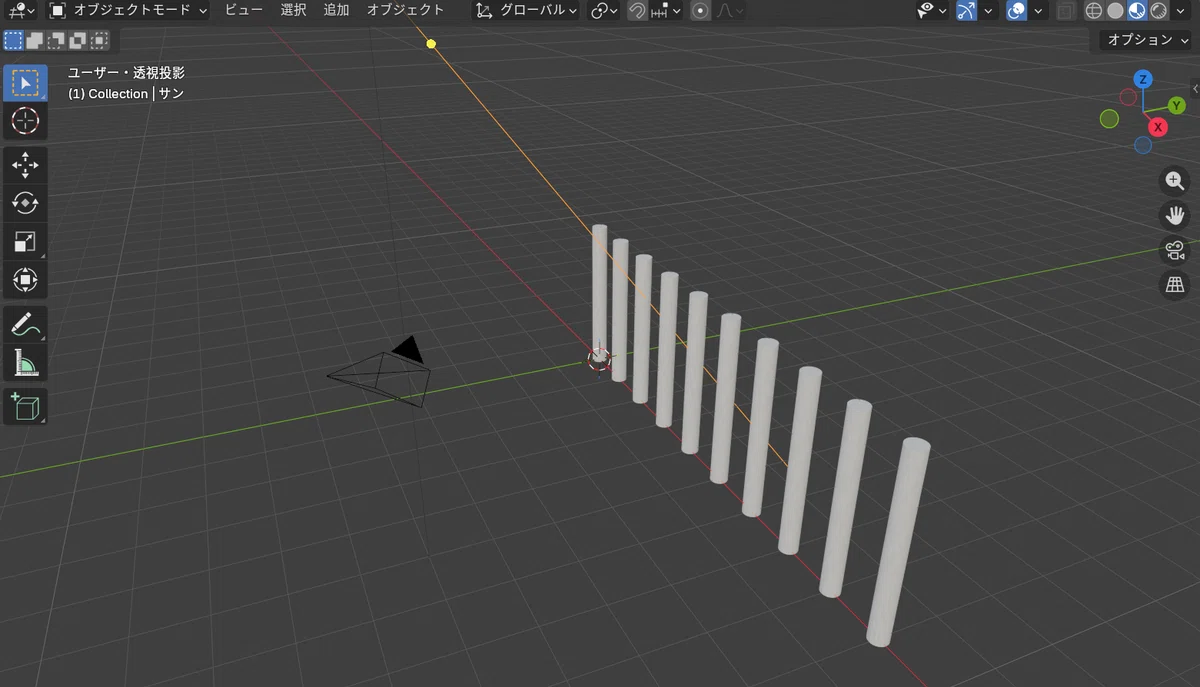Switch perspective/orthographic with grid icon
The width and height of the screenshot is (1200, 687).
(1174, 285)
